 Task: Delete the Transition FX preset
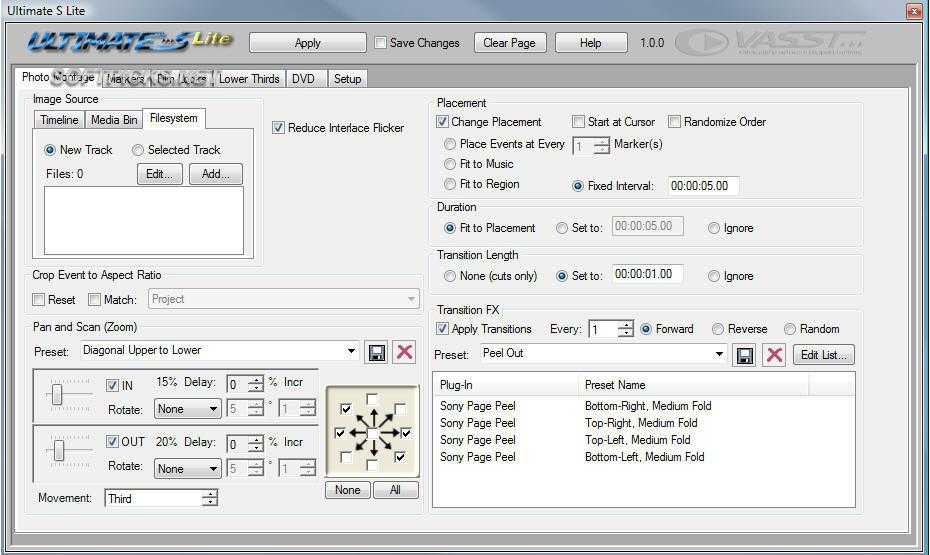pyautogui.click(x=774, y=355)
